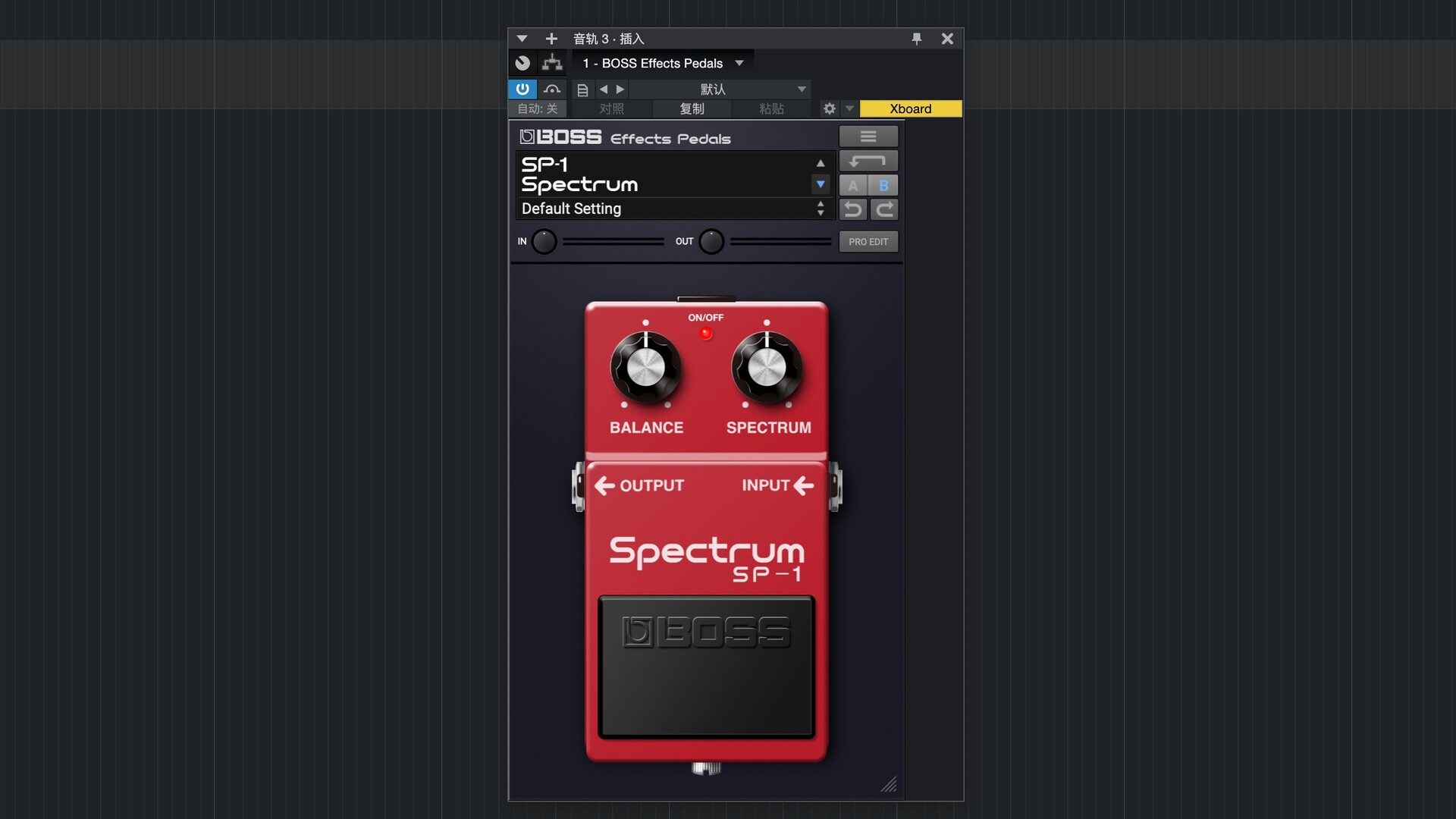Click the BALANCE knob on the pedal
Viewport: 1456px width, 819px height.
pyautogui.click(x=645, y=369)
